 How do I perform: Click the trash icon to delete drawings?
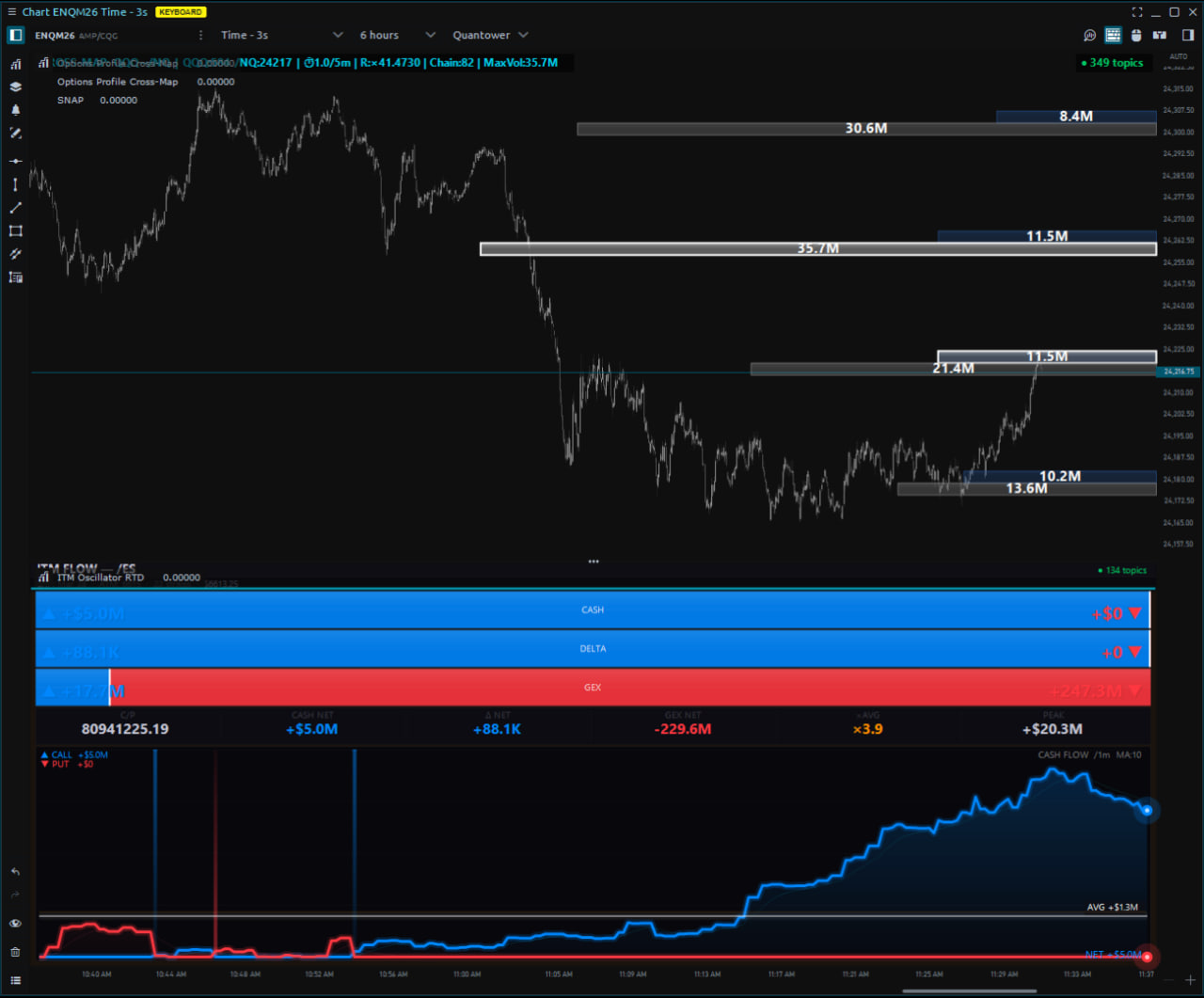15,952
